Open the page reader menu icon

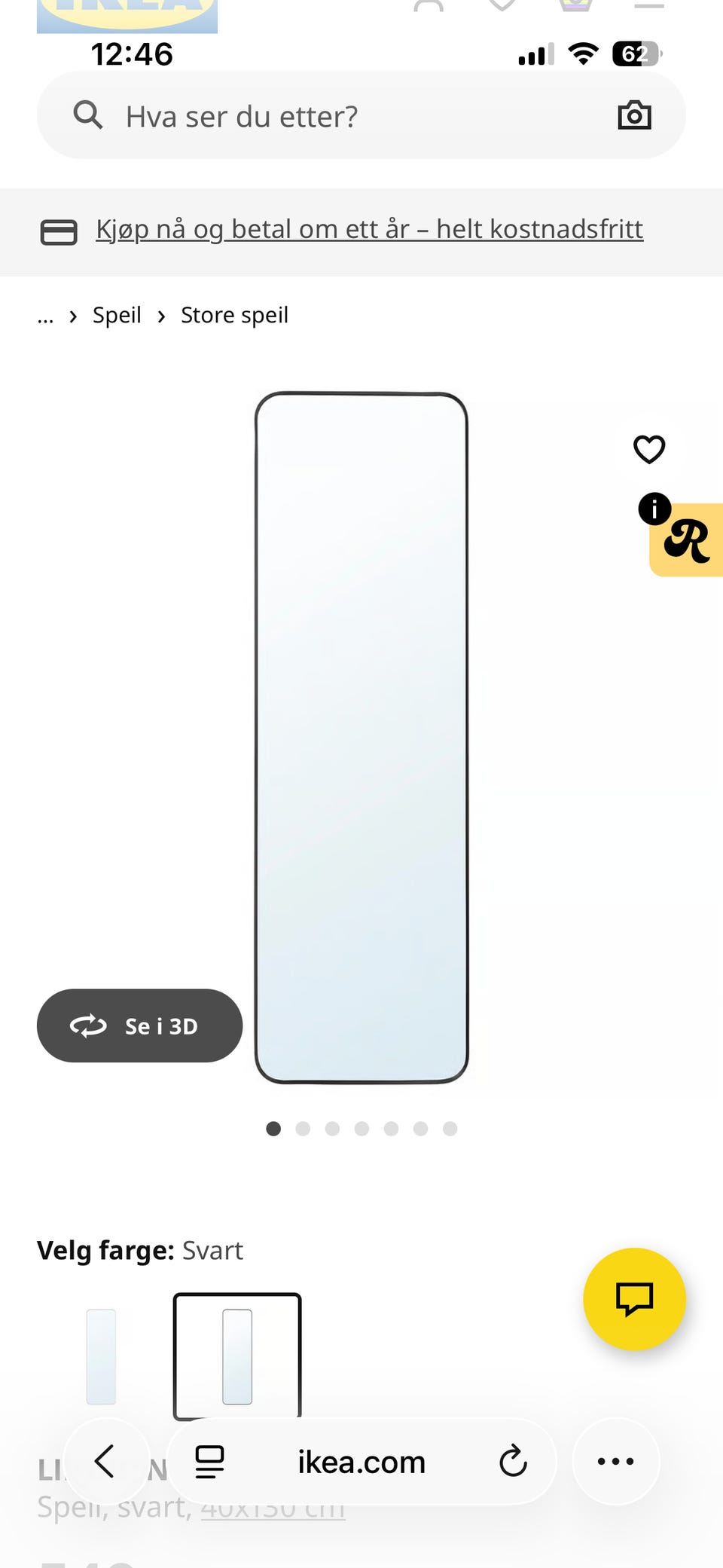coord(209,1461)
